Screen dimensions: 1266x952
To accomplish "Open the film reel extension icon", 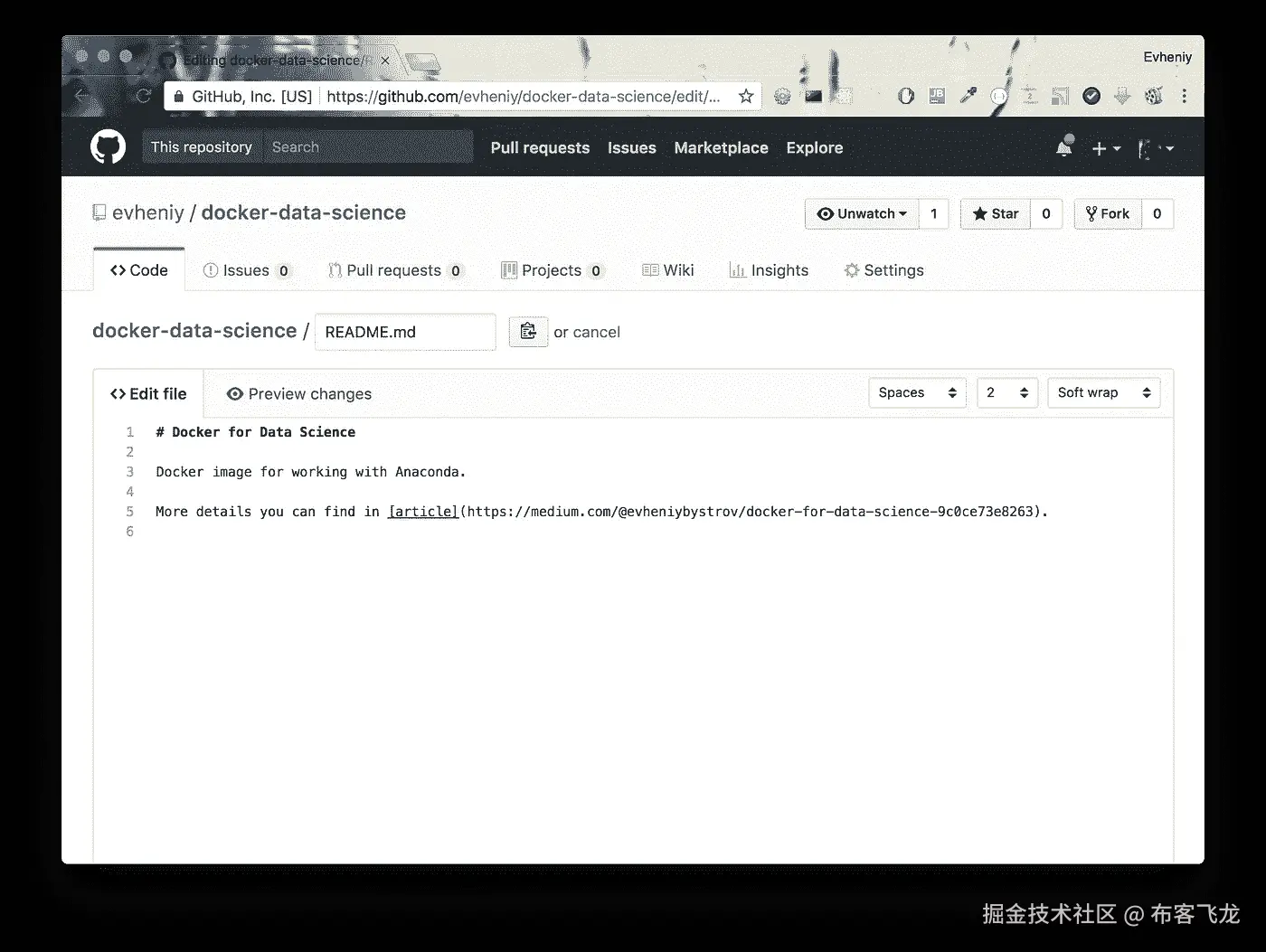I will [x=1153, y=96].
